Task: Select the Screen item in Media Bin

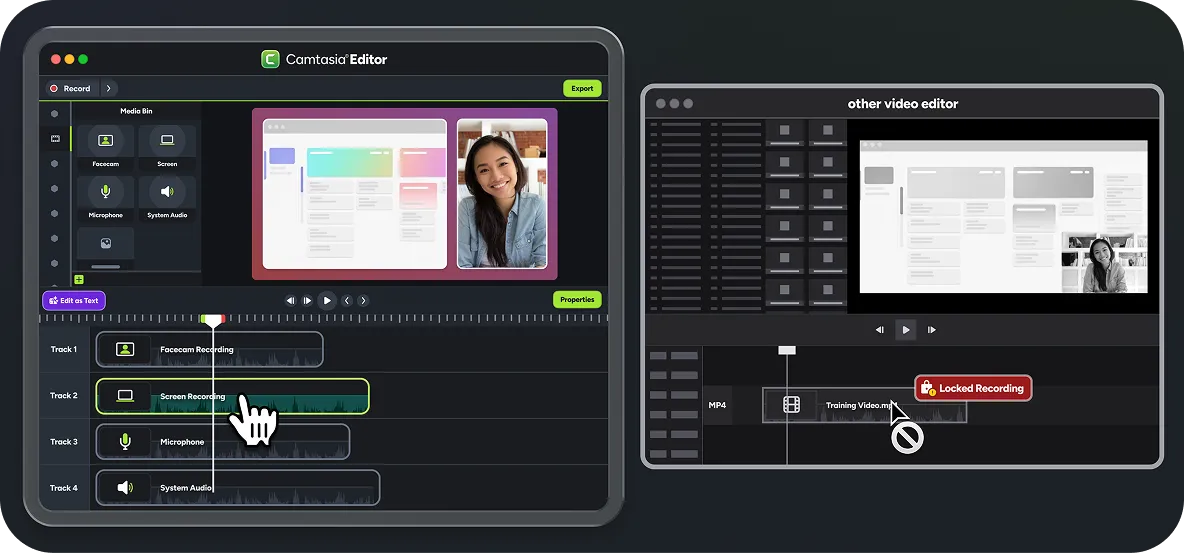Action: coord(167,147)
